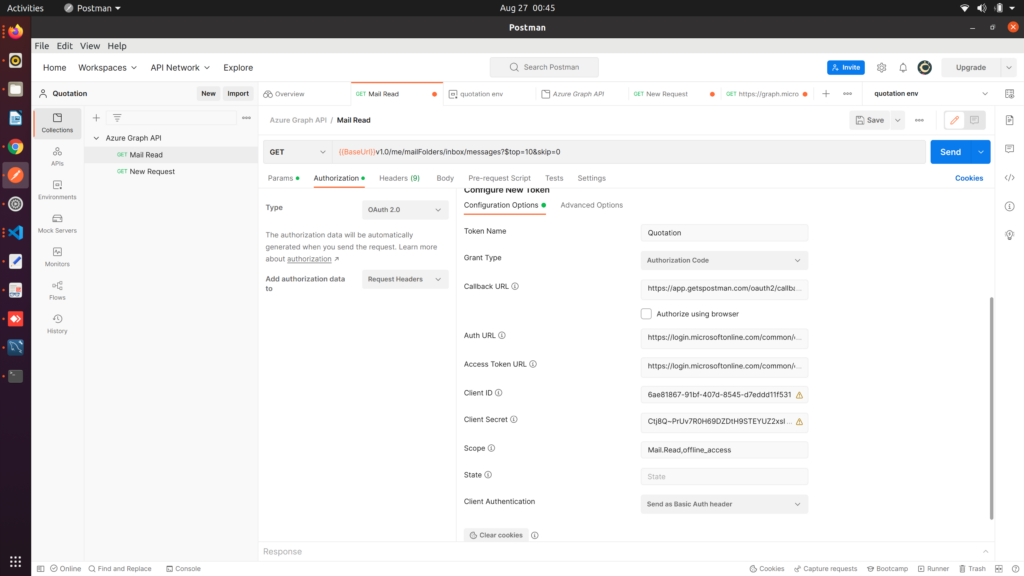Click the Upgrade button

click(970, 67)
